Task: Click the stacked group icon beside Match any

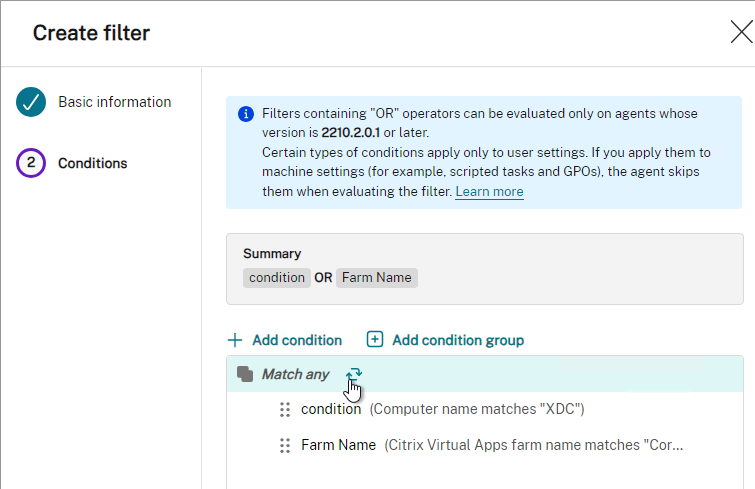Action: click(245, 374)
